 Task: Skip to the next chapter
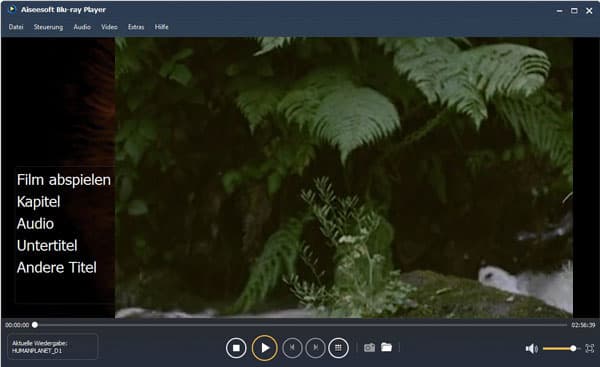click(315, 347)
